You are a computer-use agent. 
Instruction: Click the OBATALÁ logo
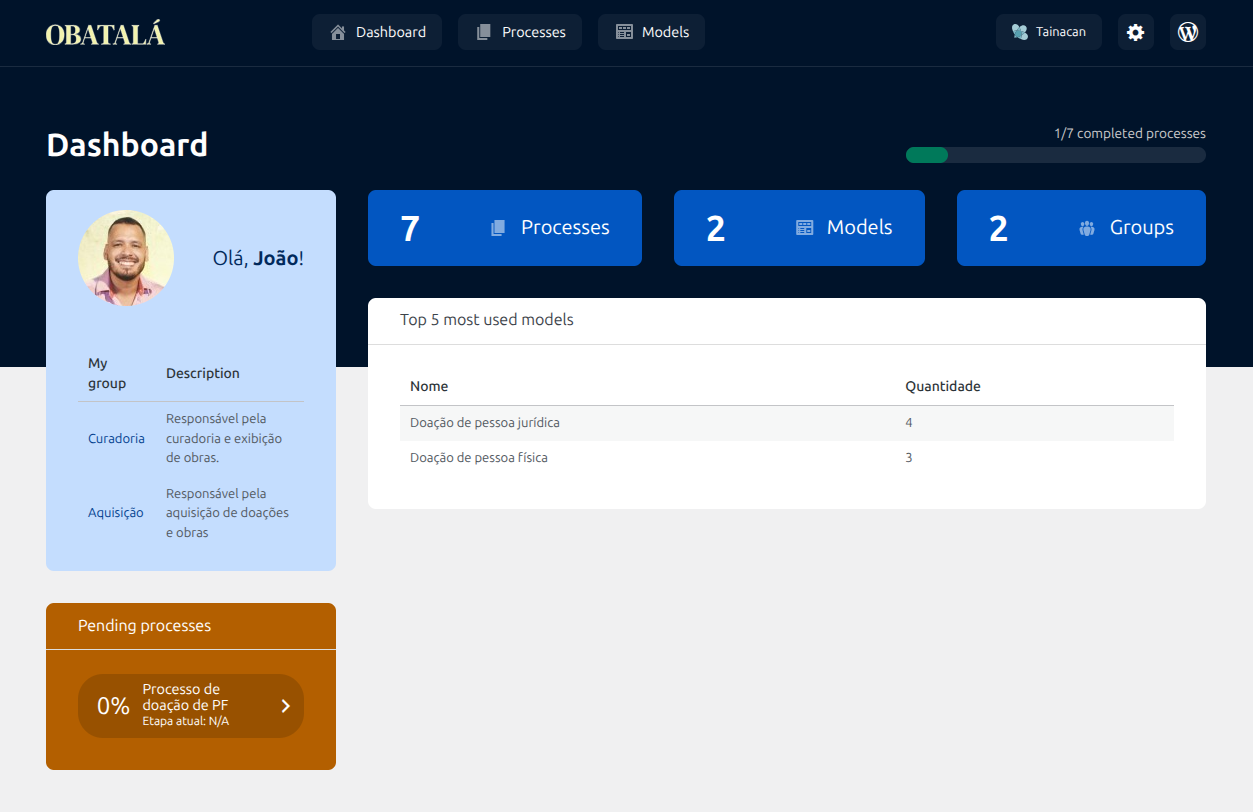click(105, 34)
